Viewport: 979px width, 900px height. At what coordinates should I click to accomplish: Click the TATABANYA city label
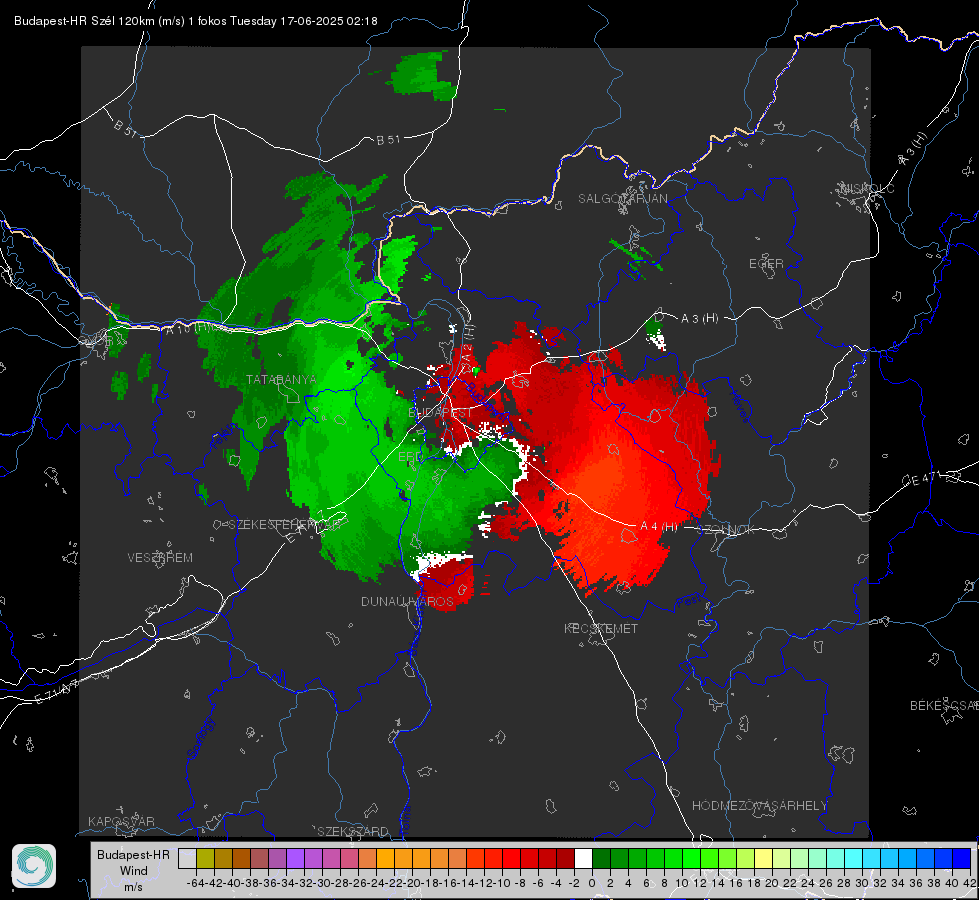(282, 380)
